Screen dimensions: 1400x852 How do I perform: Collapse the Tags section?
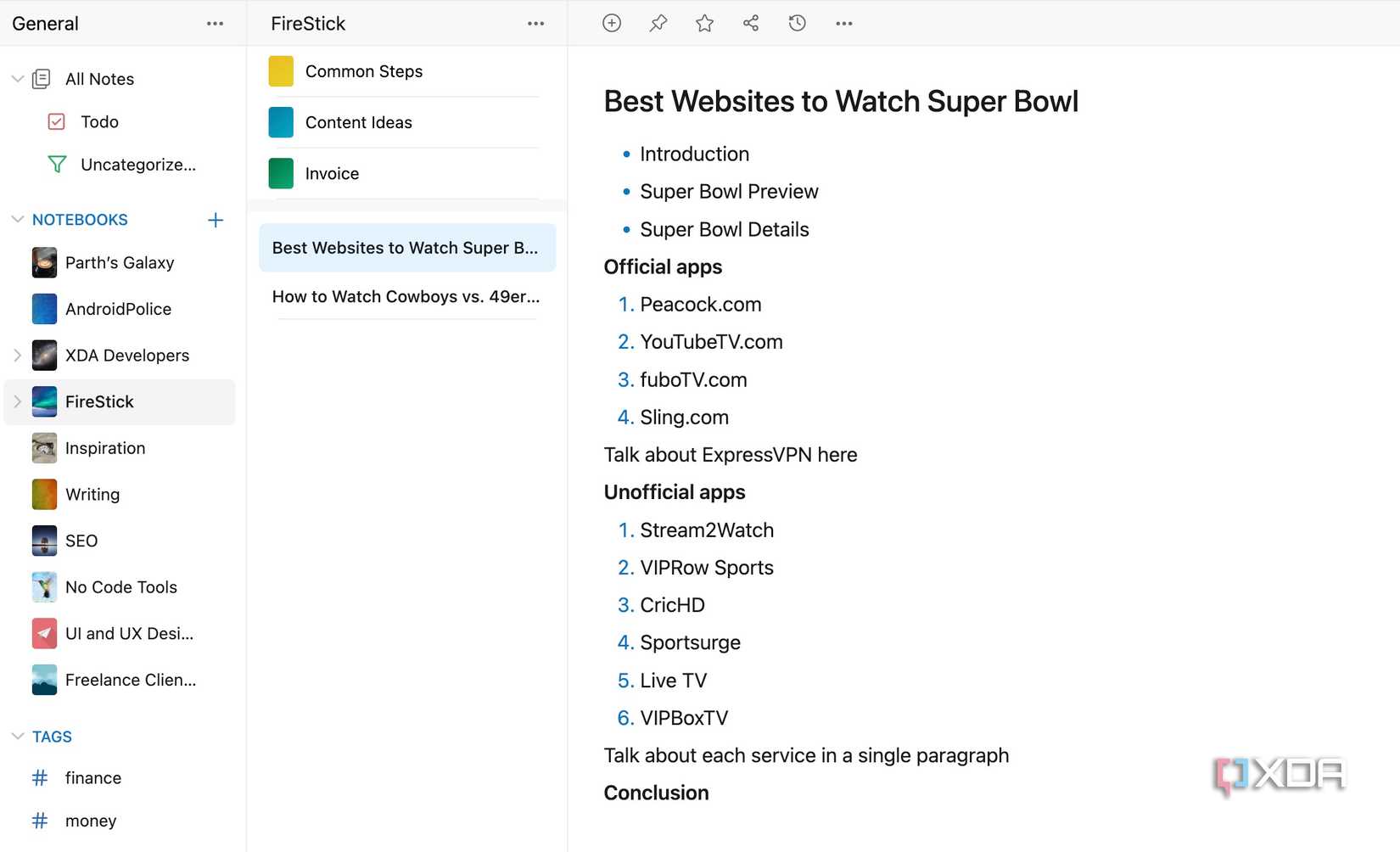(x=17, y=737)
